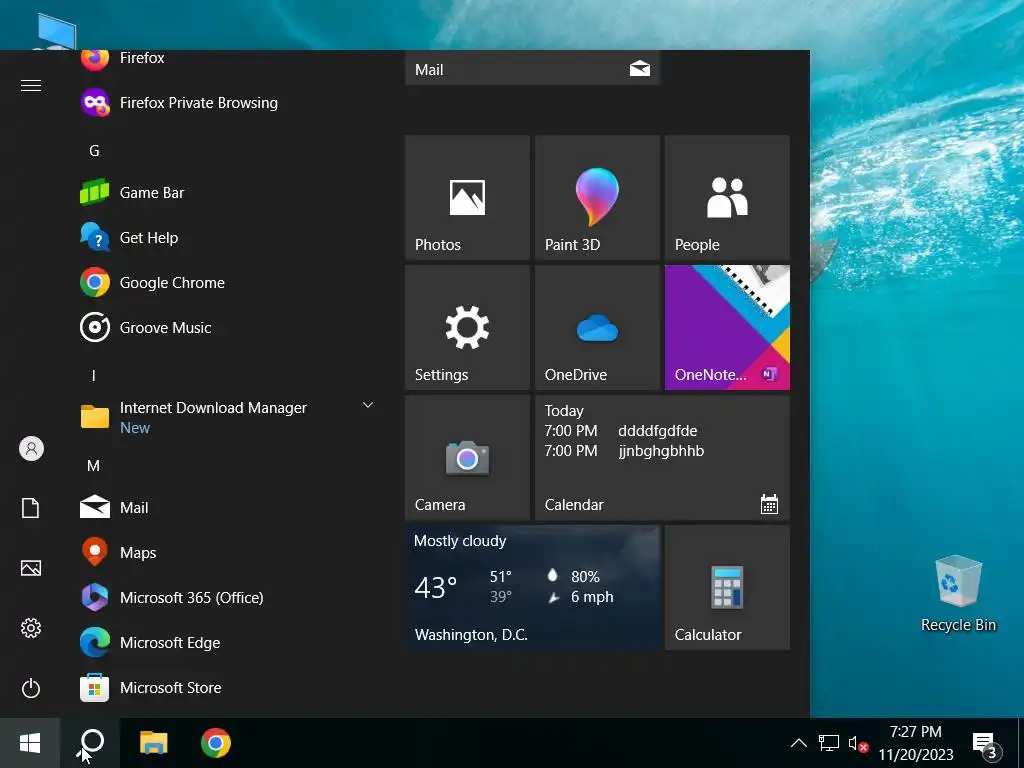Image resolution: width=1024 pixels, height=768 pixels.
Task: Open Documents from Start sidebar
Action: (x=31, y=508)
